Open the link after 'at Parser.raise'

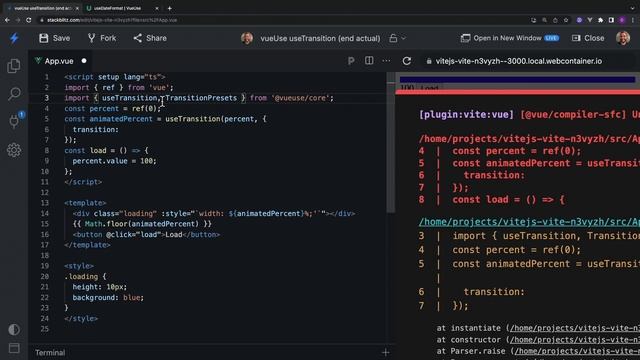click(577, 351)
